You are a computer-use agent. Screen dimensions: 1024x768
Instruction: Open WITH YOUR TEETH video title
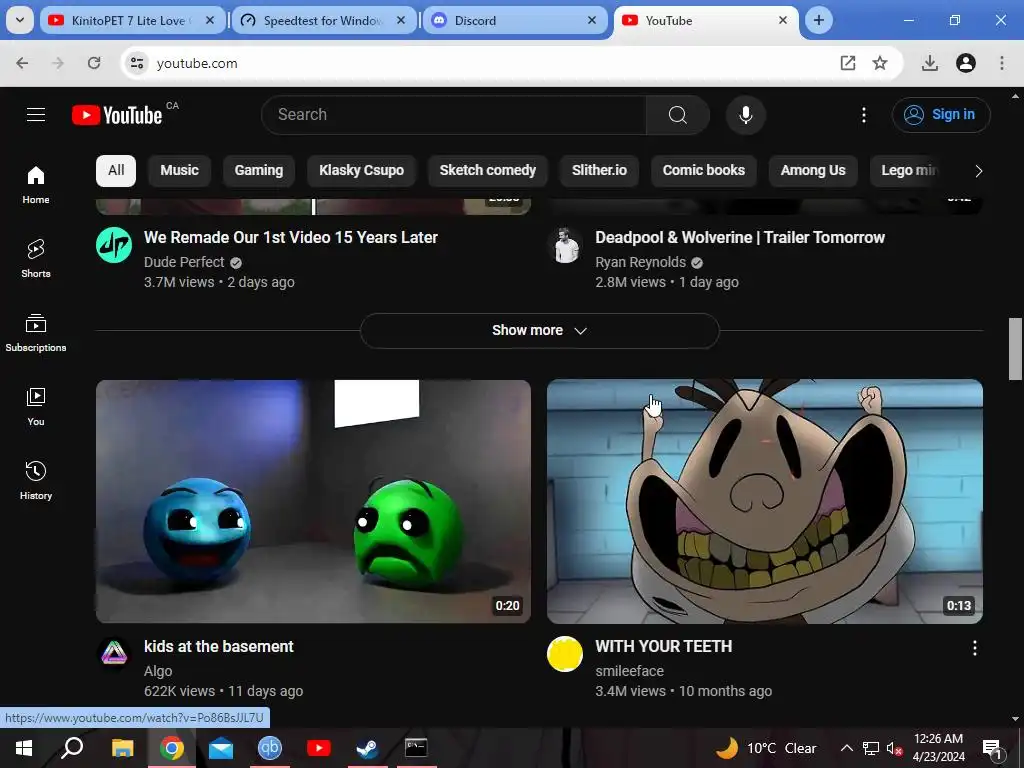pyautogui.click(x=664, y=647)
